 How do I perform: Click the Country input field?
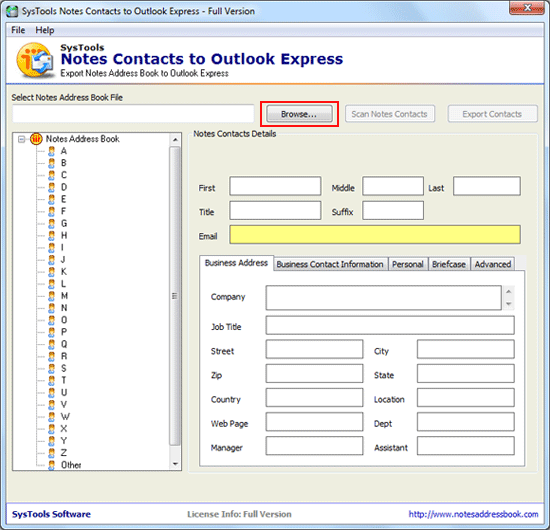(x=314, y=398)
